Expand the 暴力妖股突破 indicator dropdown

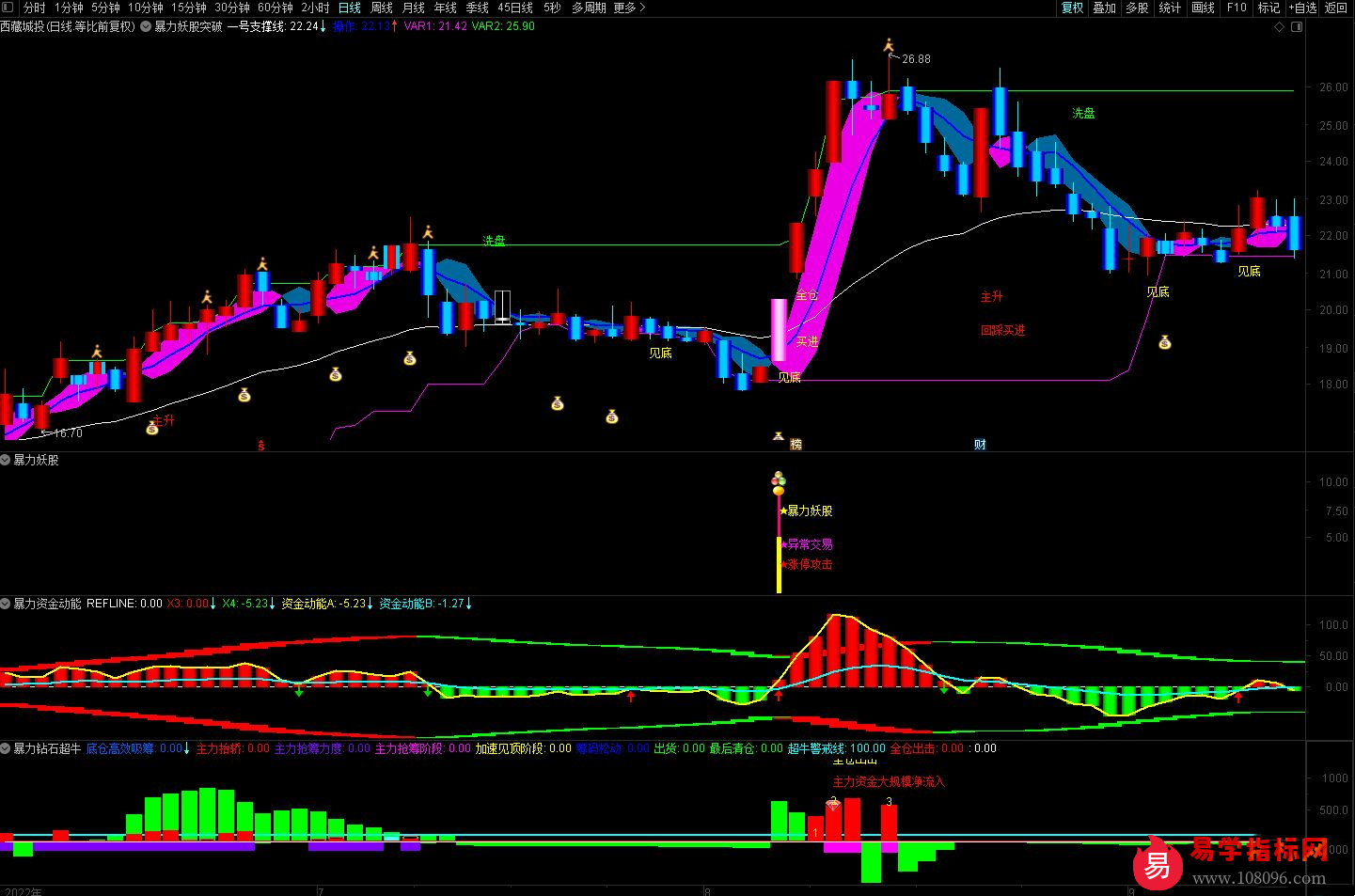146,26
